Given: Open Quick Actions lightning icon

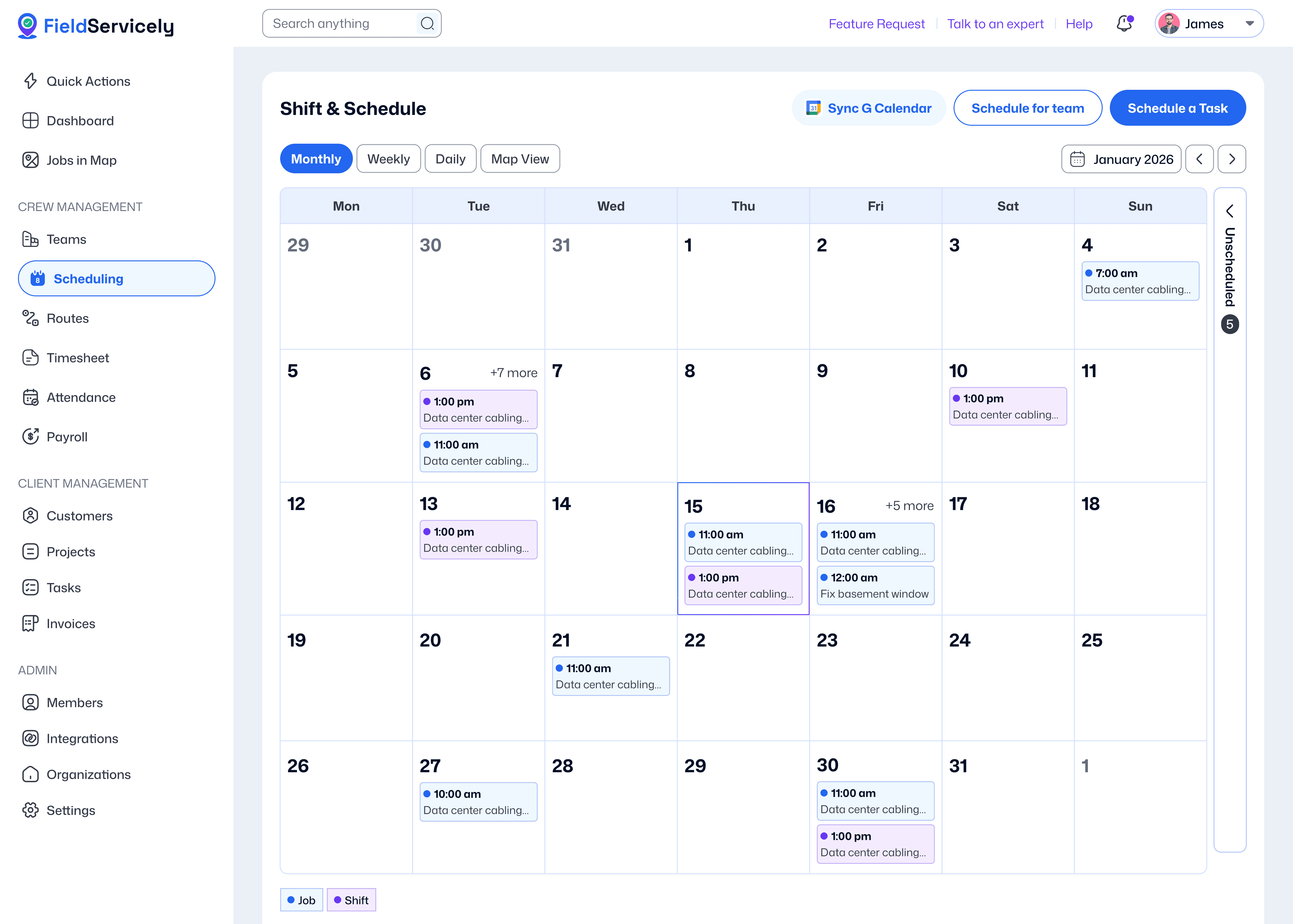Looking at the screenshot, I should (x=30, y=81).
